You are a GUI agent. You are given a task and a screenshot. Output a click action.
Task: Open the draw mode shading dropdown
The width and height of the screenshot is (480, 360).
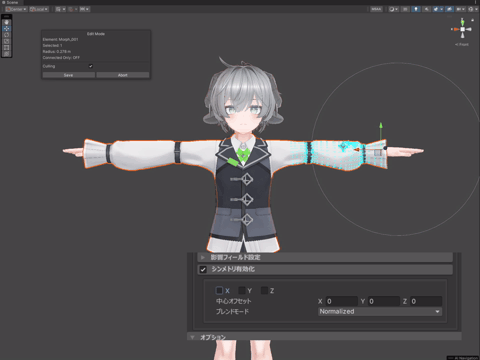(x=394, y=9)
